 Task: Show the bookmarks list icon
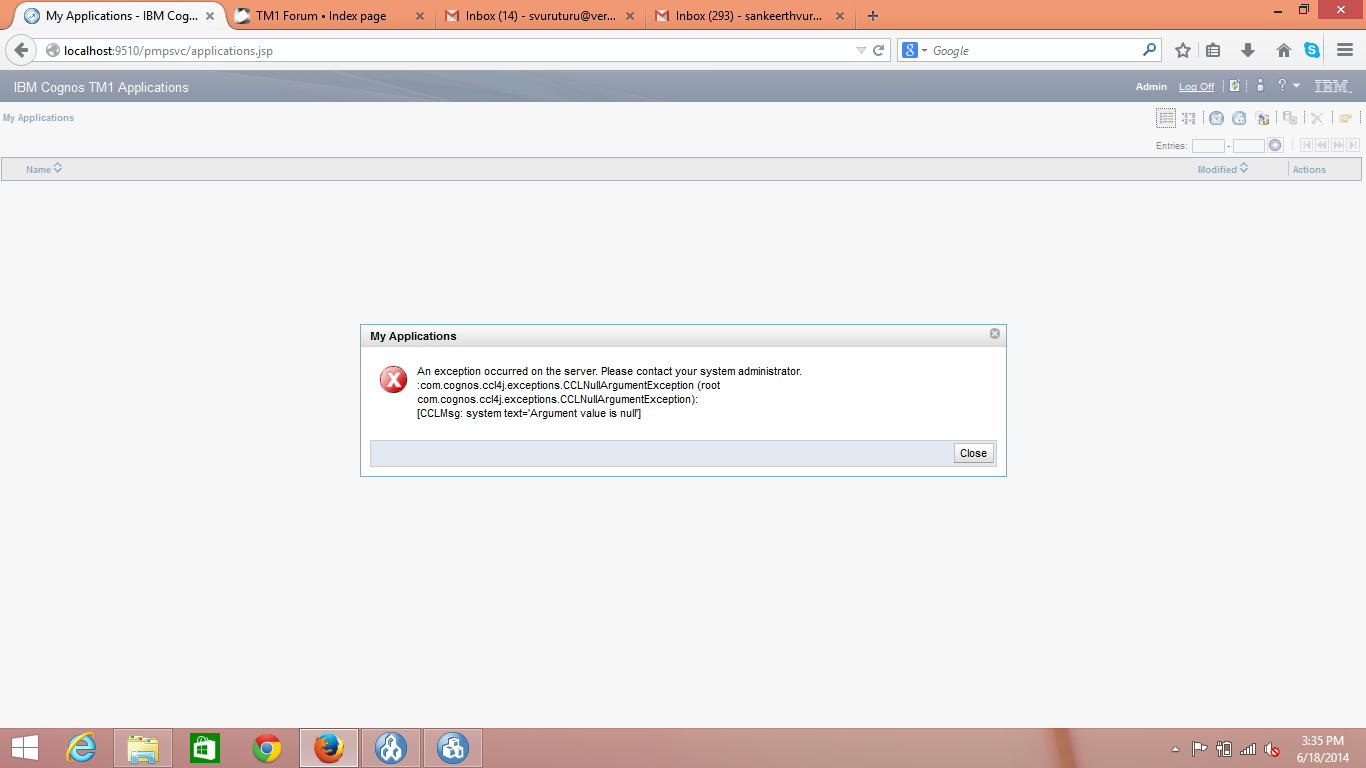point(1213,50)
